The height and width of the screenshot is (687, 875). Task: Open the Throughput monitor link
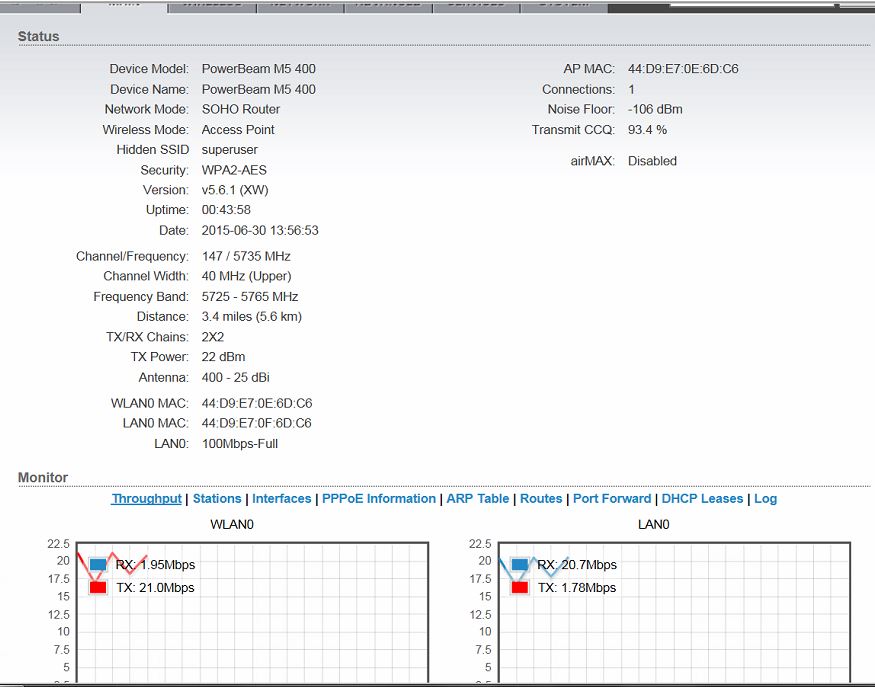click(x=146, y=498)
